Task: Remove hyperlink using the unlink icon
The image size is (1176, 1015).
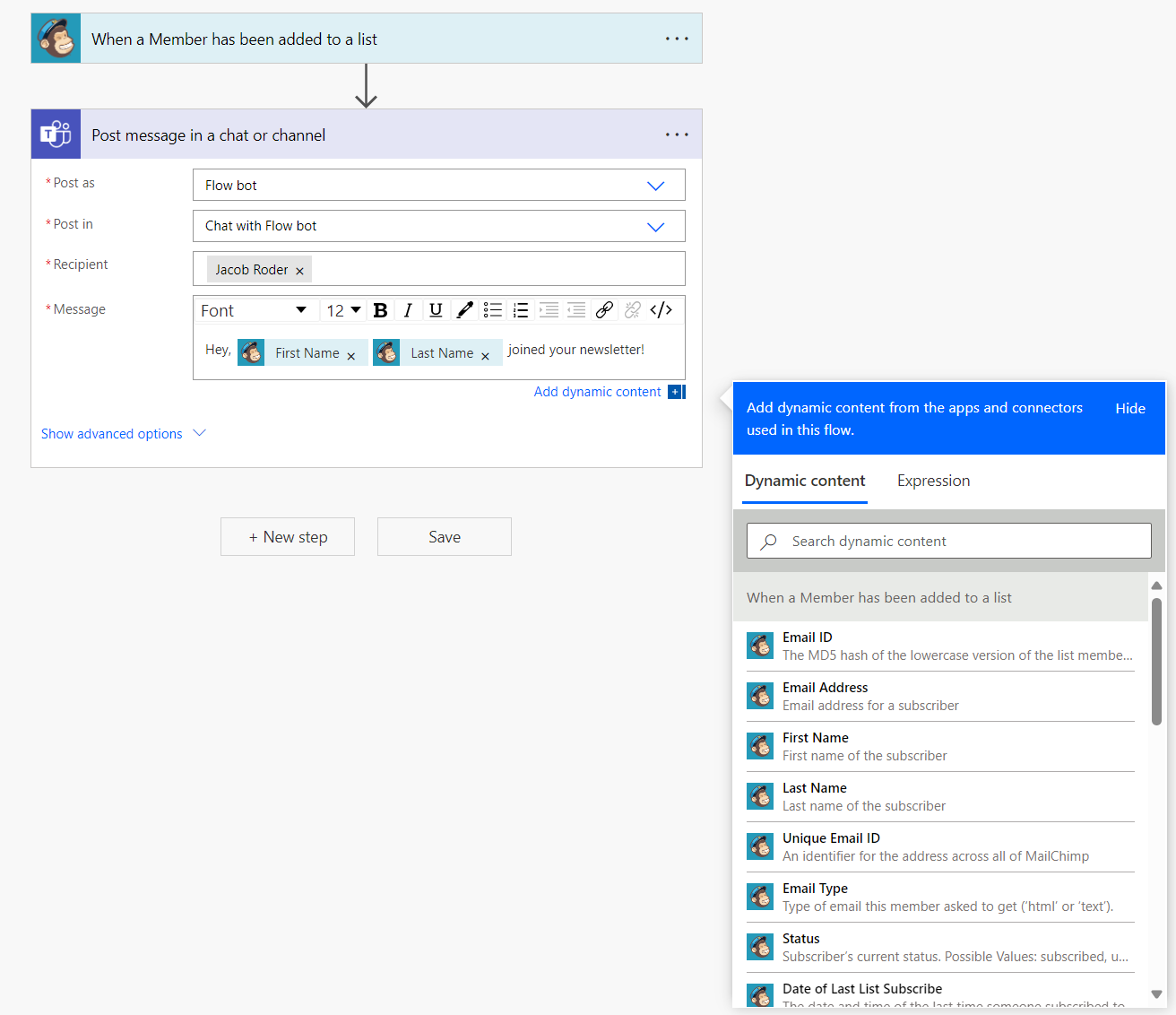Action: pos(633,310)
